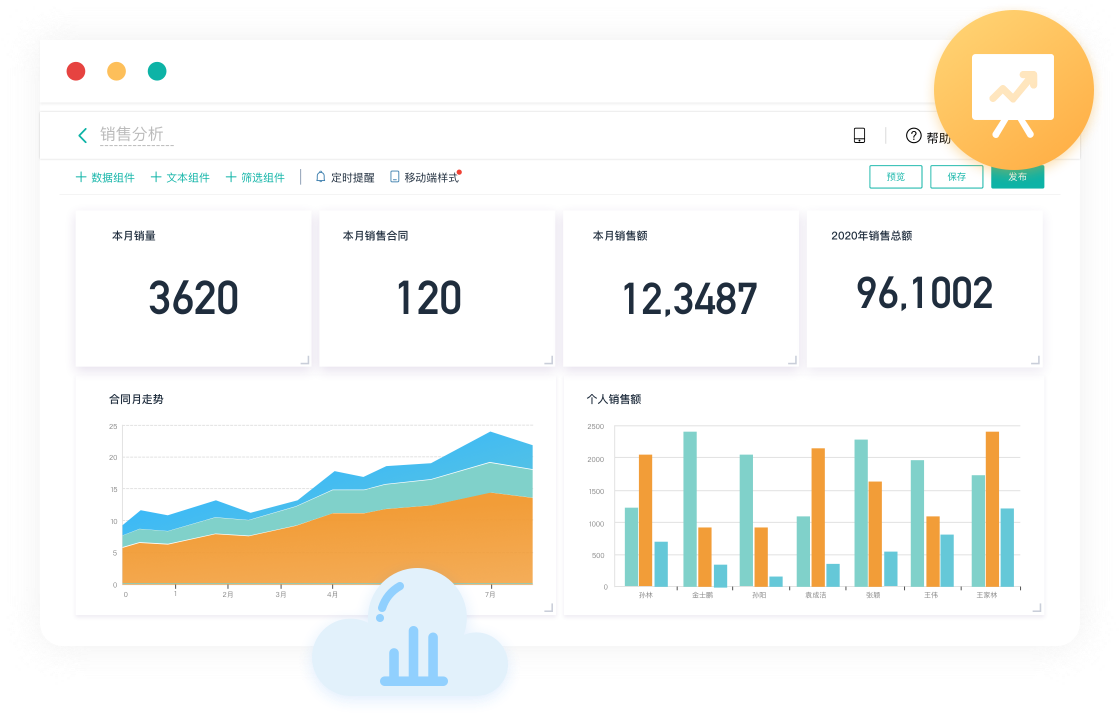The image size is (1120, 716).
Task: Click the mobile device preview icon
Action: 859,136
